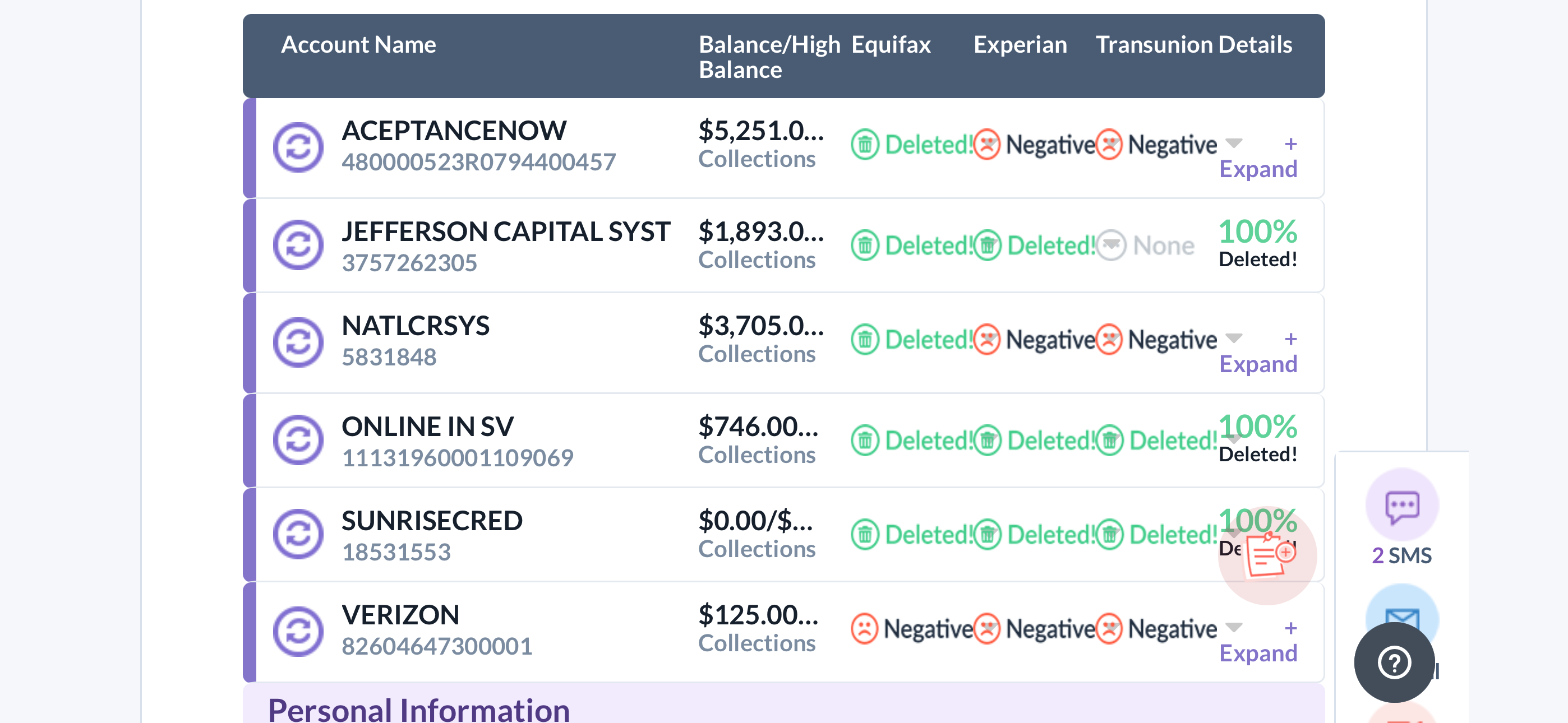The height and width of the screenshot is (723, 1568).
Task: Click the Equifax sad face icon for VERIZON
Action: pos(864,629)
